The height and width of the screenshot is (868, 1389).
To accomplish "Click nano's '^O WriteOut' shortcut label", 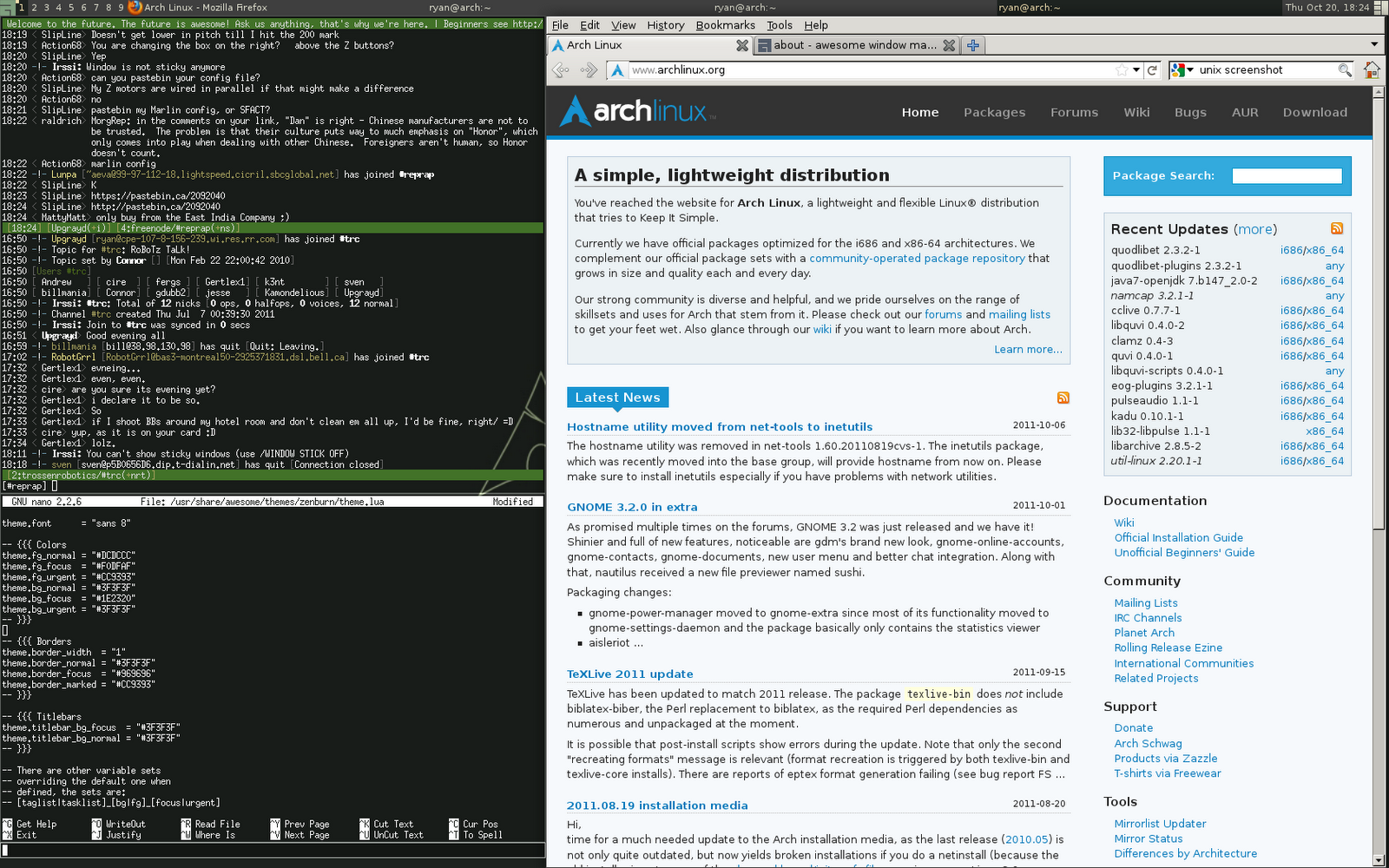I will pyautogui.click(x=119, y=824).
